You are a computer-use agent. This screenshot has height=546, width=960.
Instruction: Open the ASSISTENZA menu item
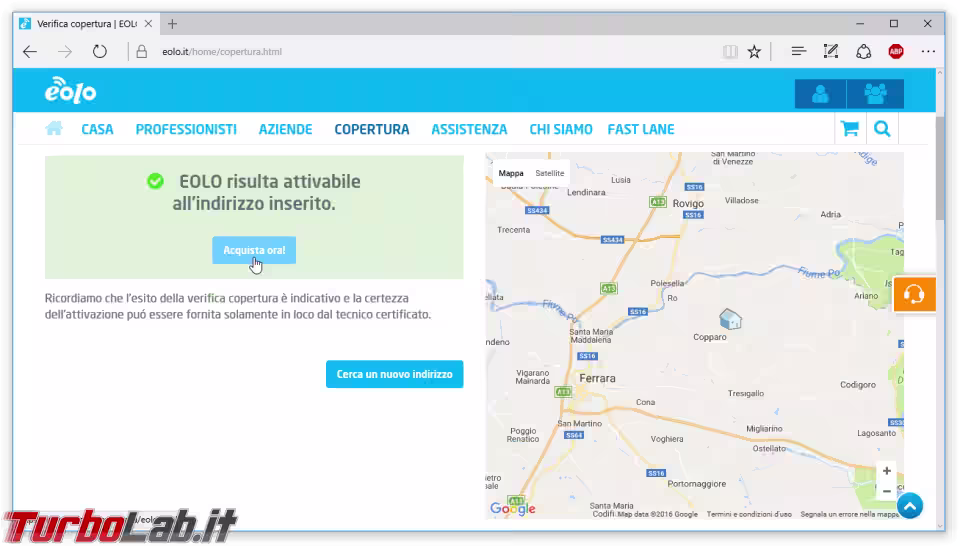click(x=470, y=129)
